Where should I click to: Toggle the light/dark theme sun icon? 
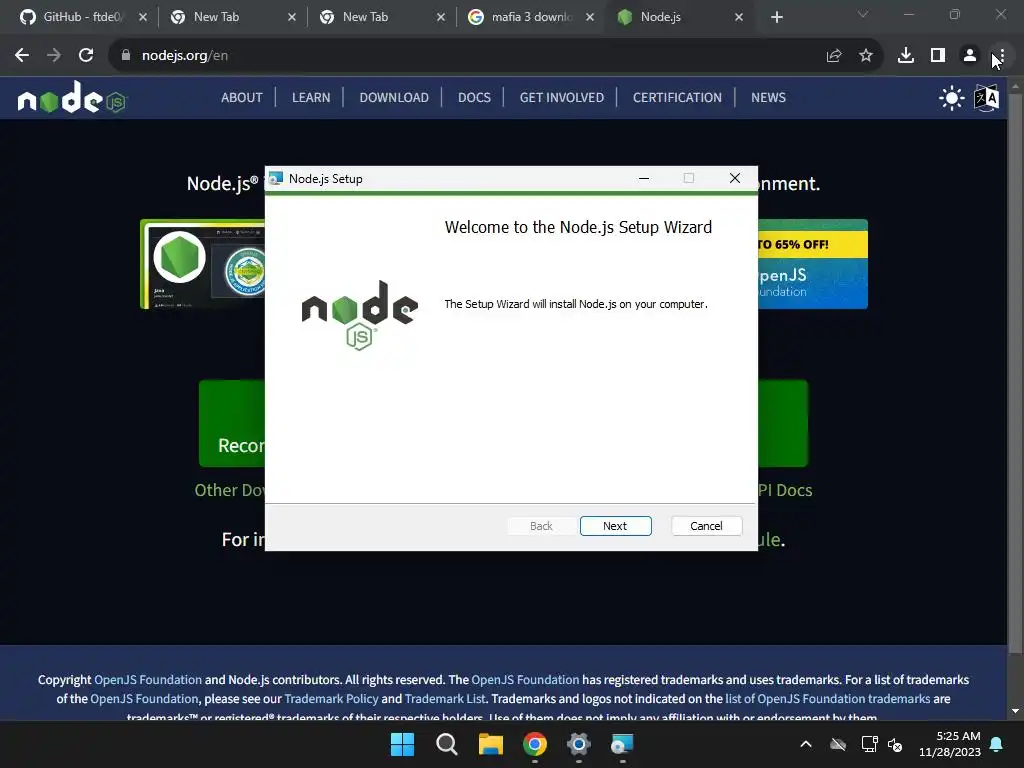click(952, 99)
